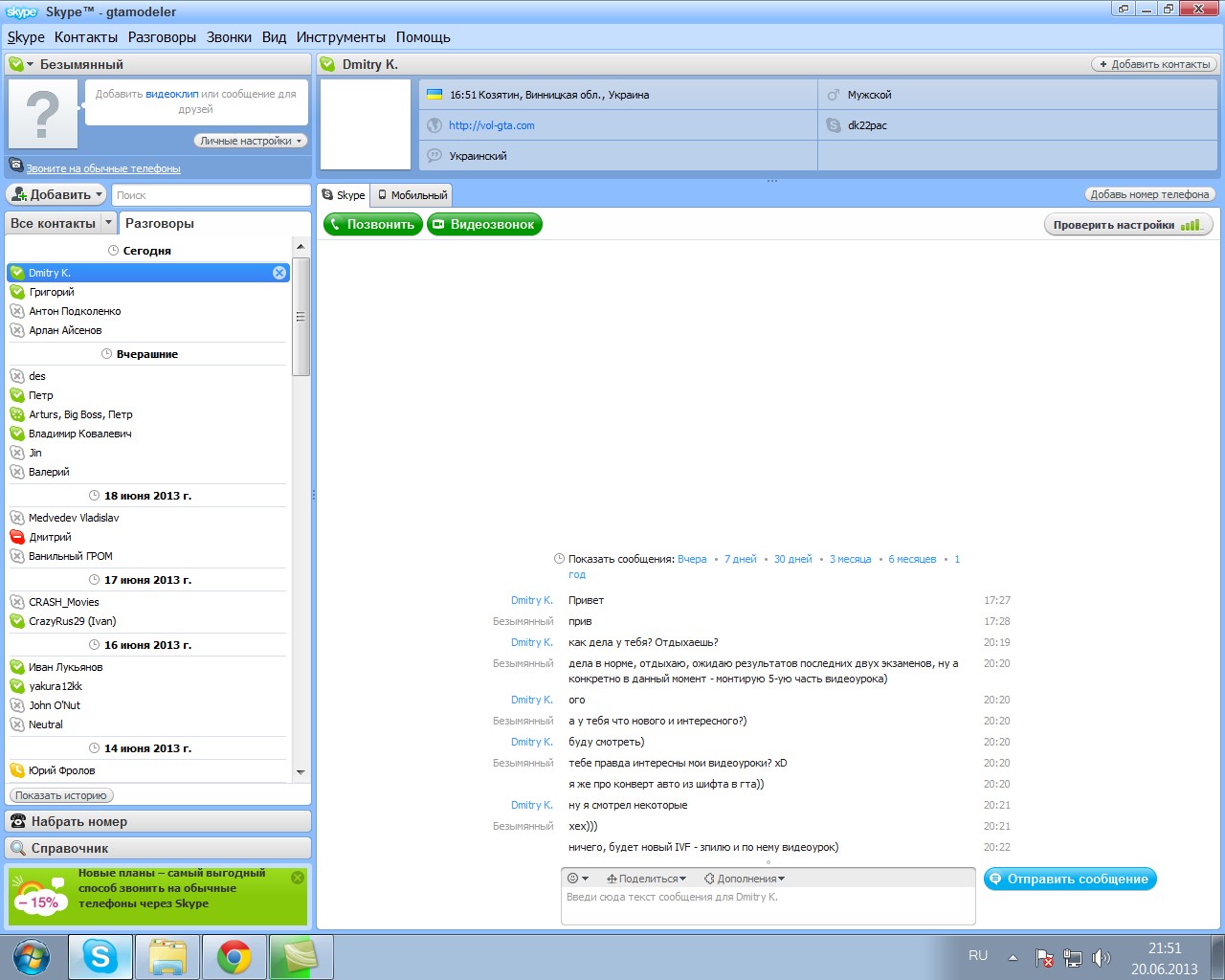Show messages from 3 месяца
Image resolution: width=1225 pixels, height=980 pixels.
[850, 559]
